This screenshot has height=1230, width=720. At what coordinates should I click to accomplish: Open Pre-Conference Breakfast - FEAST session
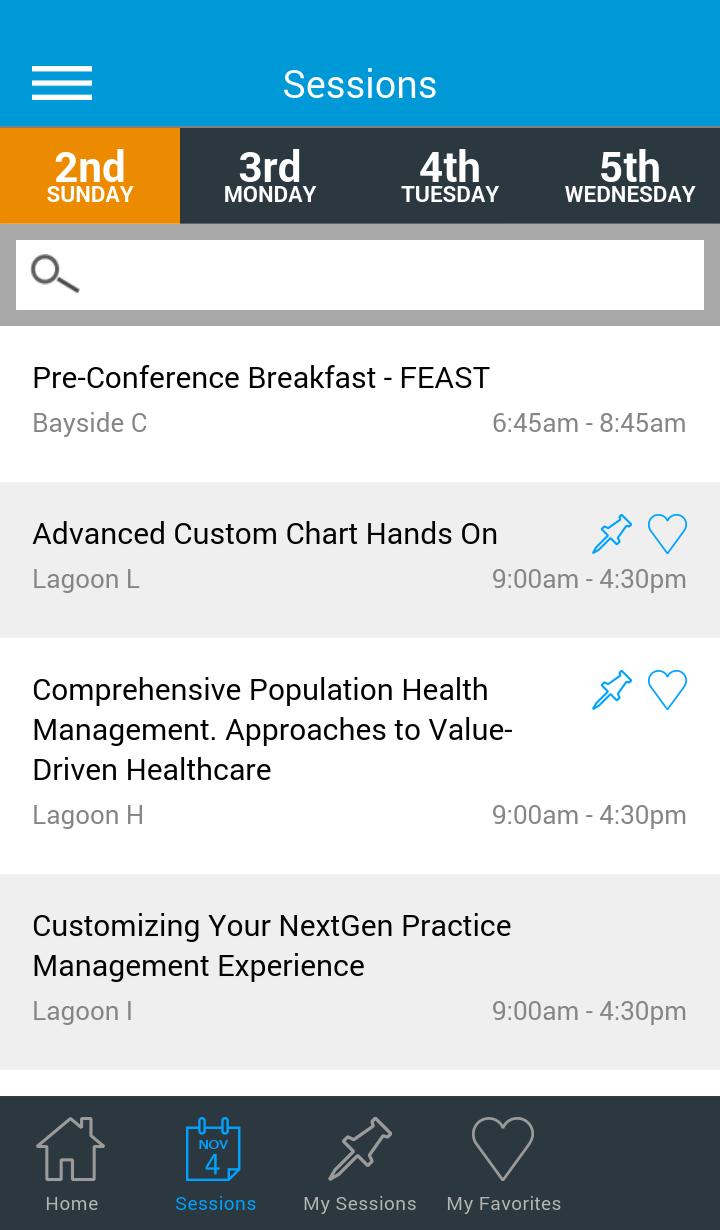[261, 378]
